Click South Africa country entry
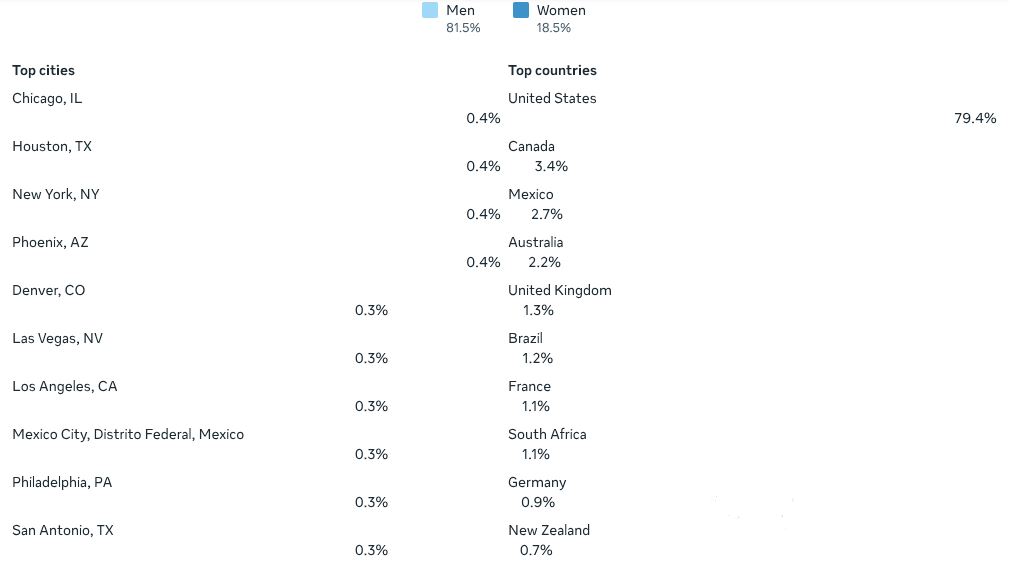This screenshot has width=1010, height=580. click(x=547, y=434)
